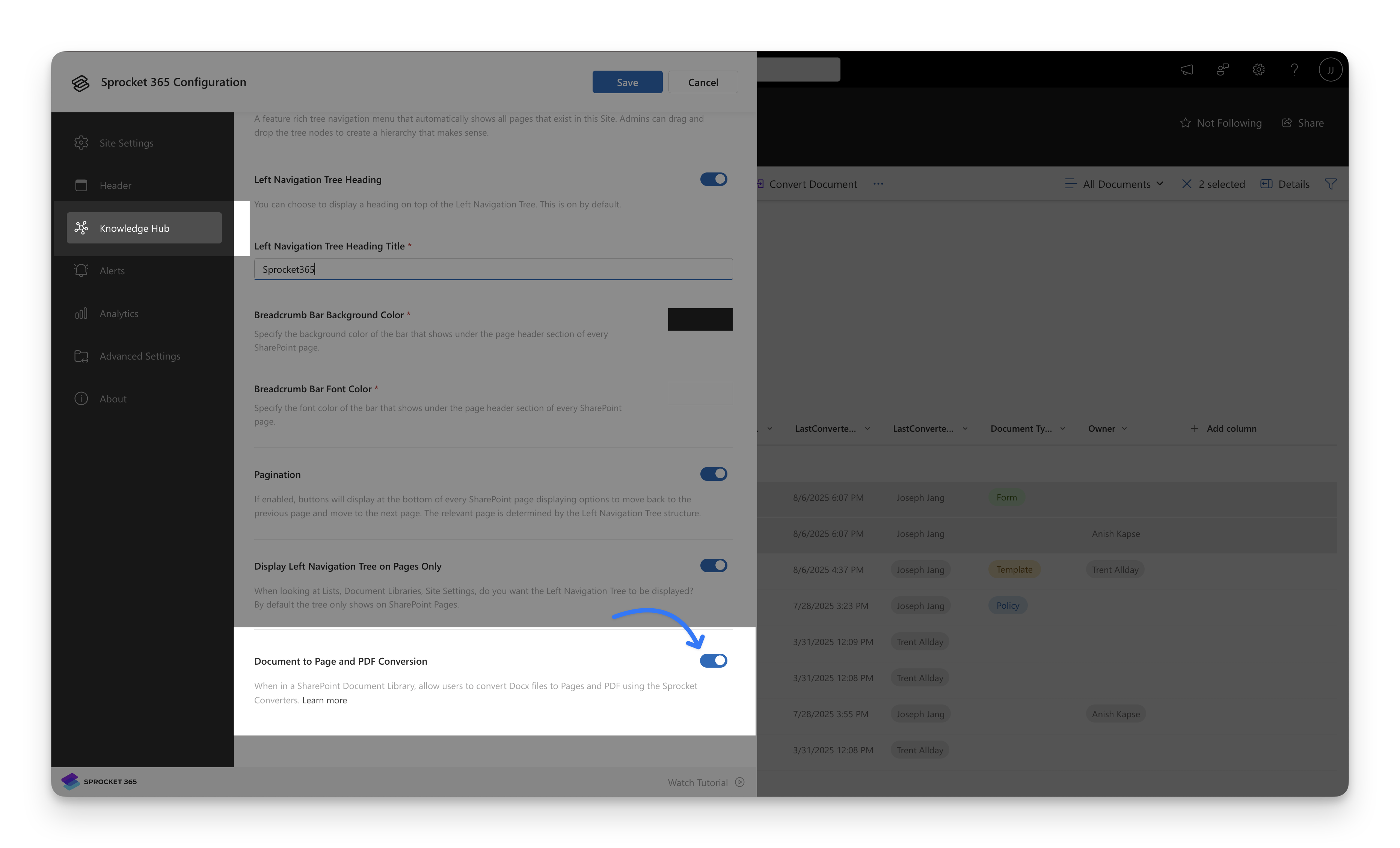
Task: Click the Save button
Action: pyautogui.click(x=627, y=82)
